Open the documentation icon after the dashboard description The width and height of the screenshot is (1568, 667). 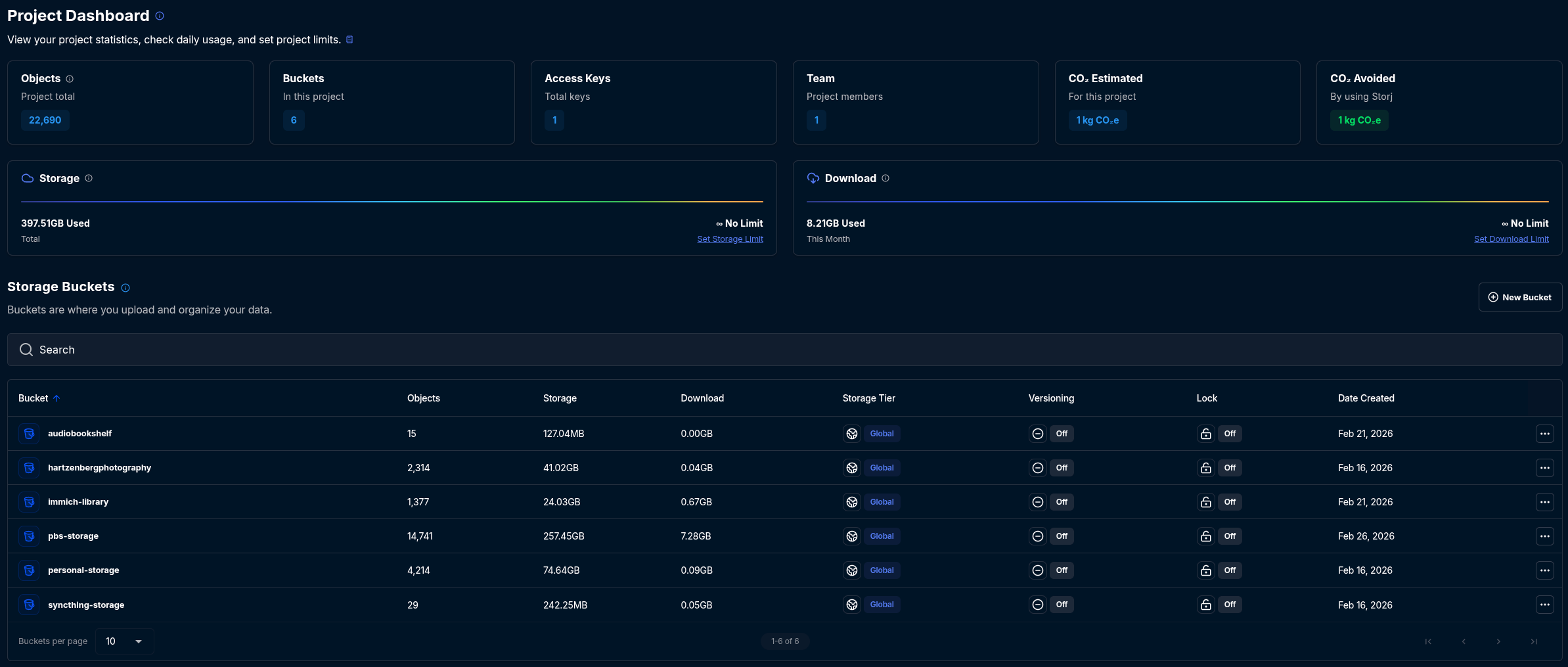click(349, 39)
